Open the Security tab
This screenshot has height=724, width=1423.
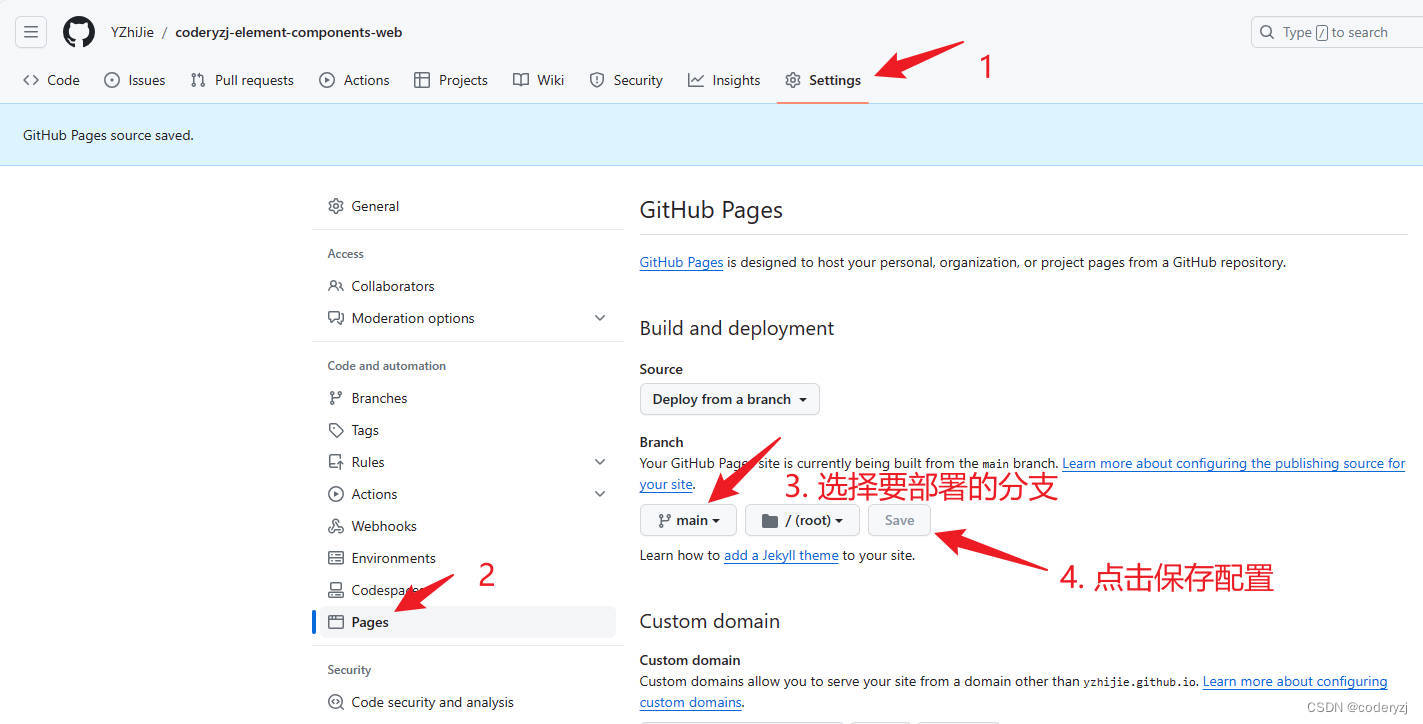(x=626, y=80)
